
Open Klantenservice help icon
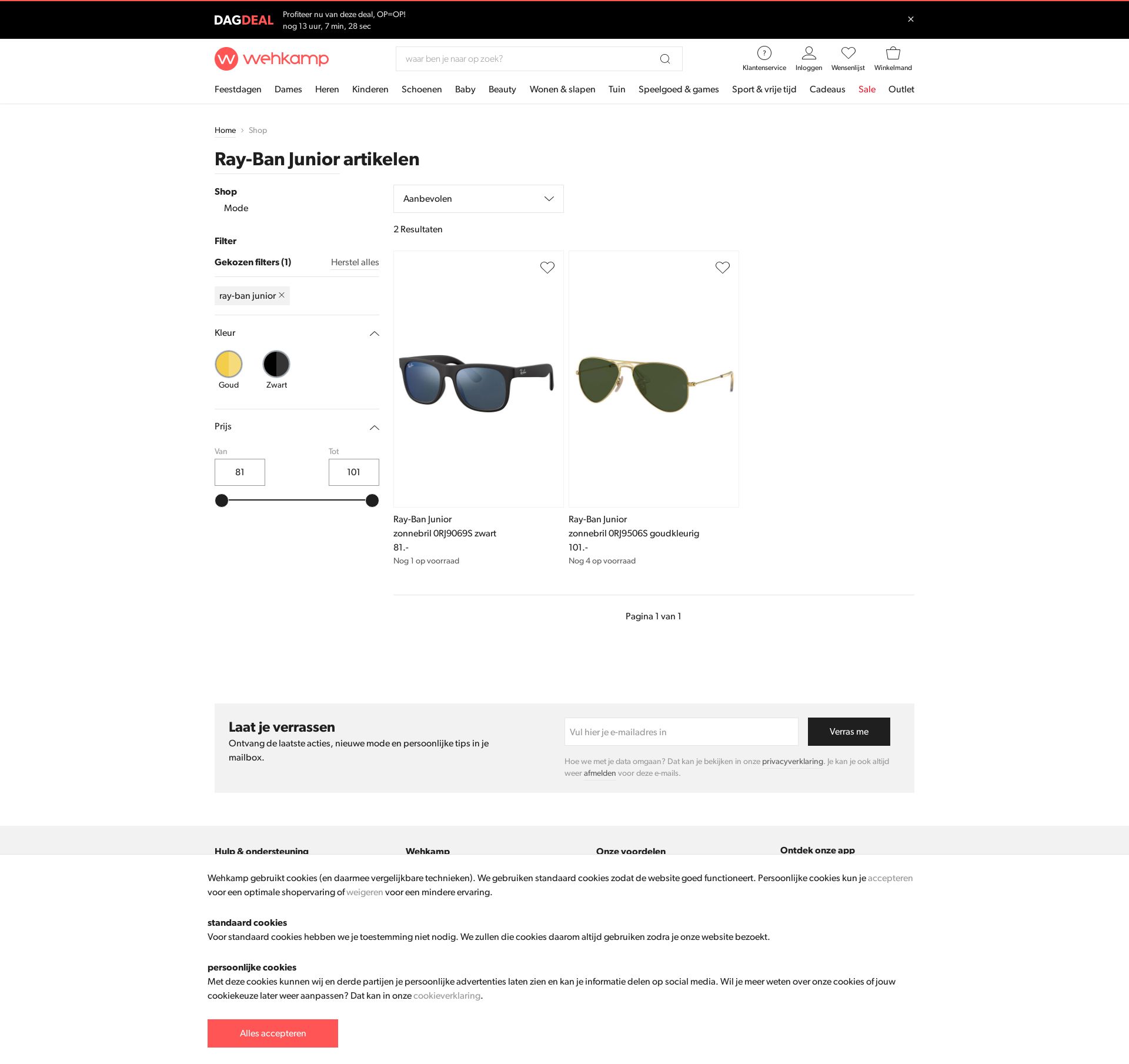764,53
